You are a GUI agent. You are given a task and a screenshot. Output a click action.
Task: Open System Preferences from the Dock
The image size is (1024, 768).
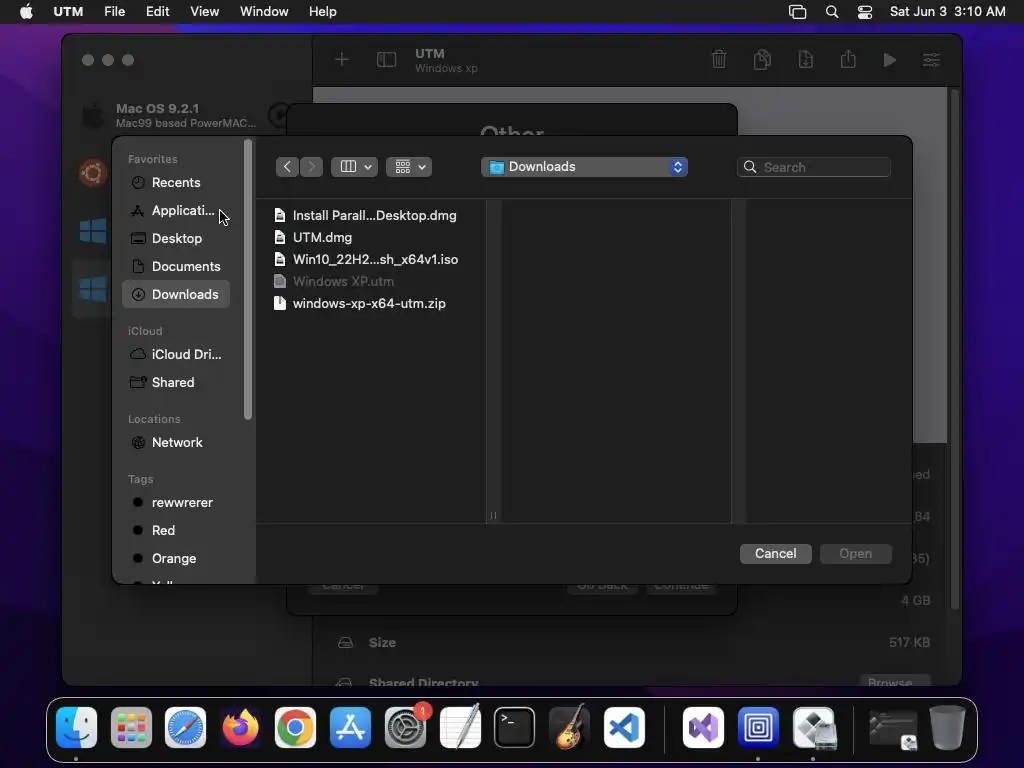pos(406,728)
